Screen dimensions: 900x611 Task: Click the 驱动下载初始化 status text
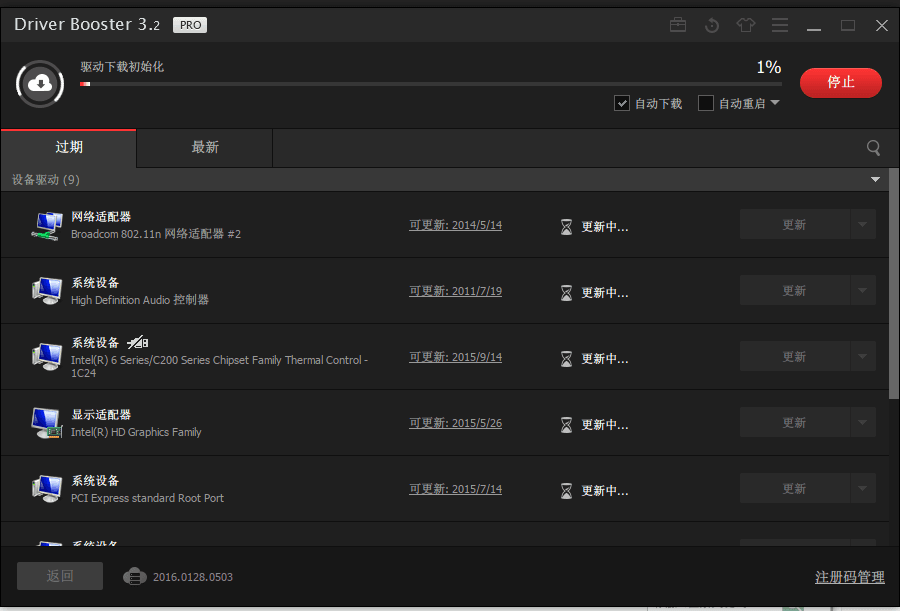[x=122, y=67]
